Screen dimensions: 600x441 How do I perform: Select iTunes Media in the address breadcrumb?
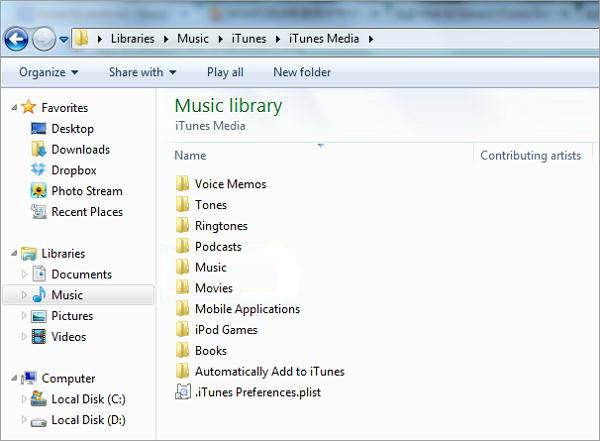tap(324, 39)
